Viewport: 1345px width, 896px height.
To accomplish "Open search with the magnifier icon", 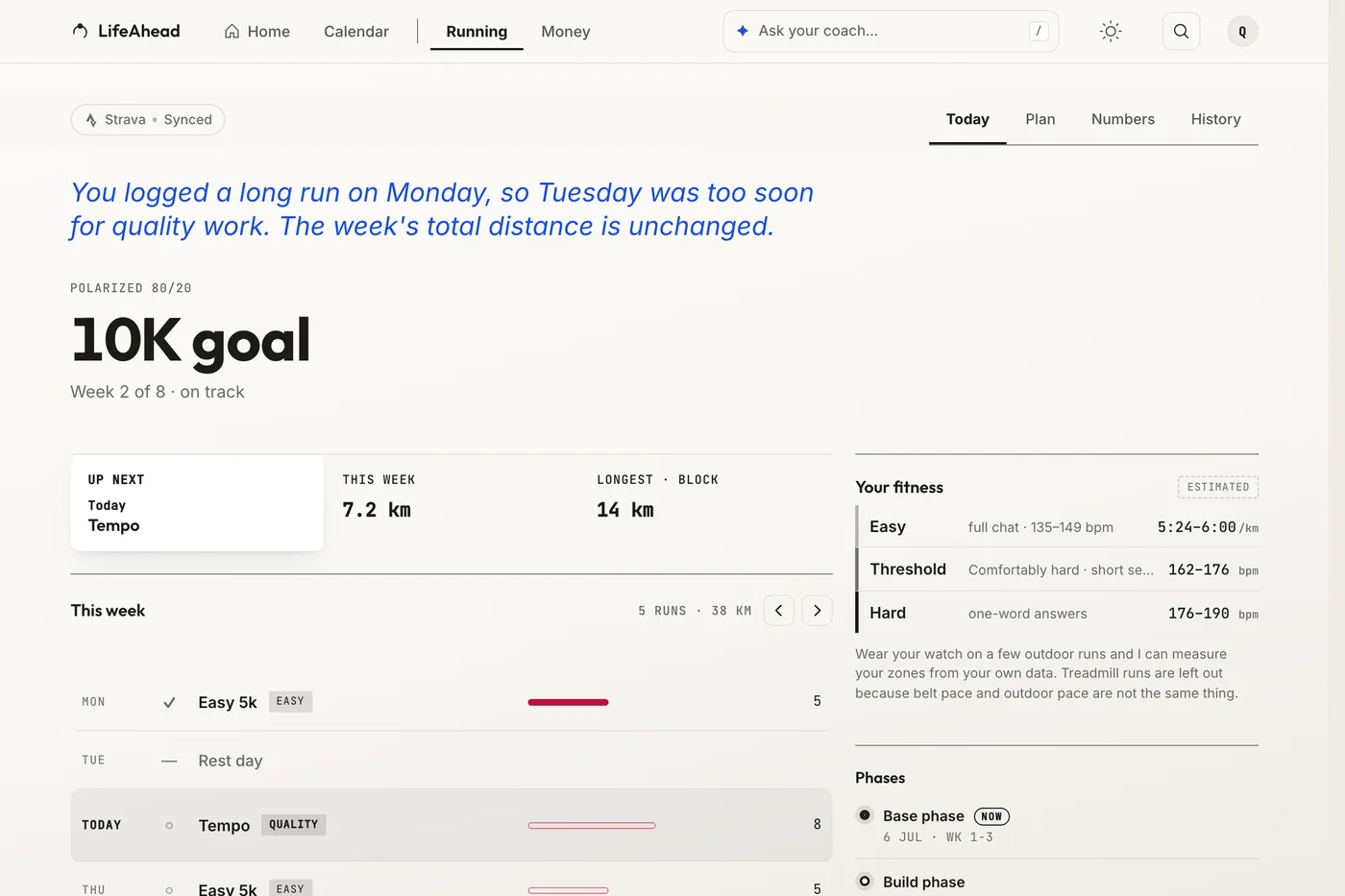I will [x=1181, y=32].
